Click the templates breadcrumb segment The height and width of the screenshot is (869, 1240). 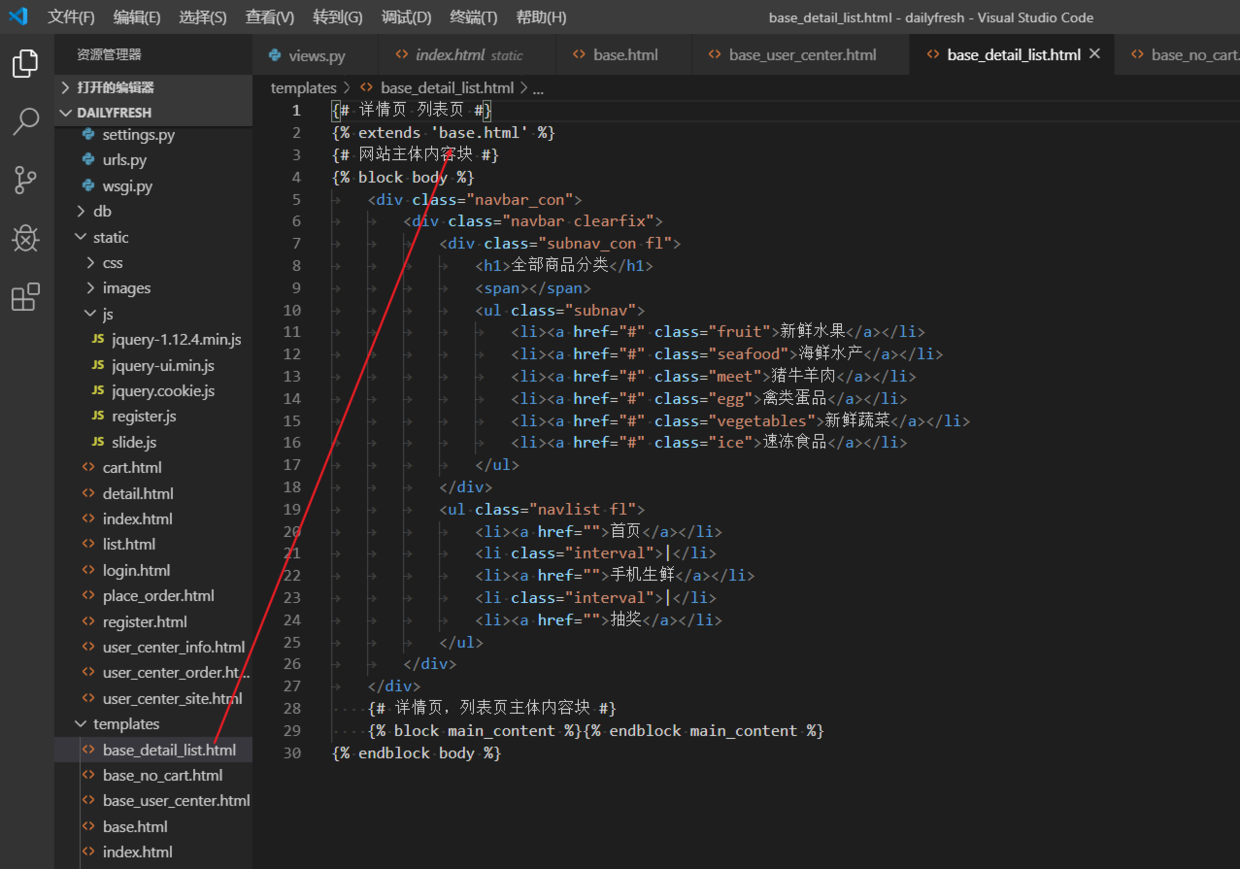[303, 88]
